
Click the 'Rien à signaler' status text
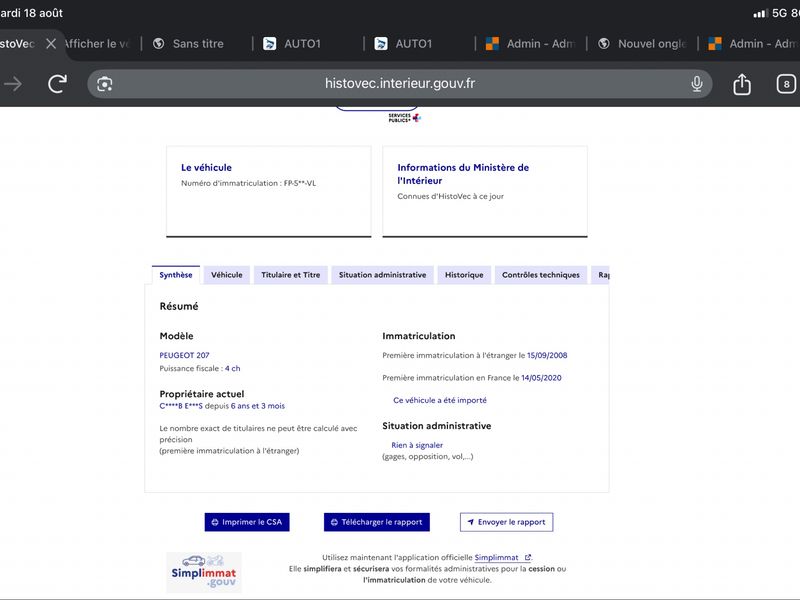pos(417,445)
